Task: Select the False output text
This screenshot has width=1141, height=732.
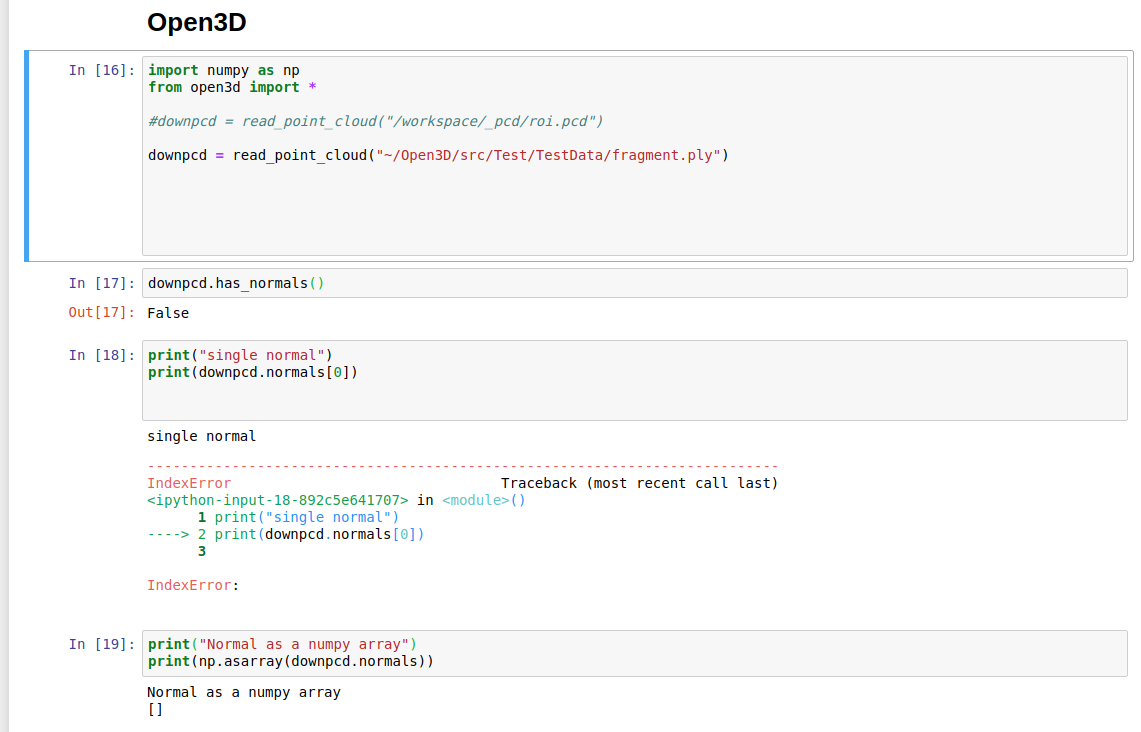Action: coord(168,312)
